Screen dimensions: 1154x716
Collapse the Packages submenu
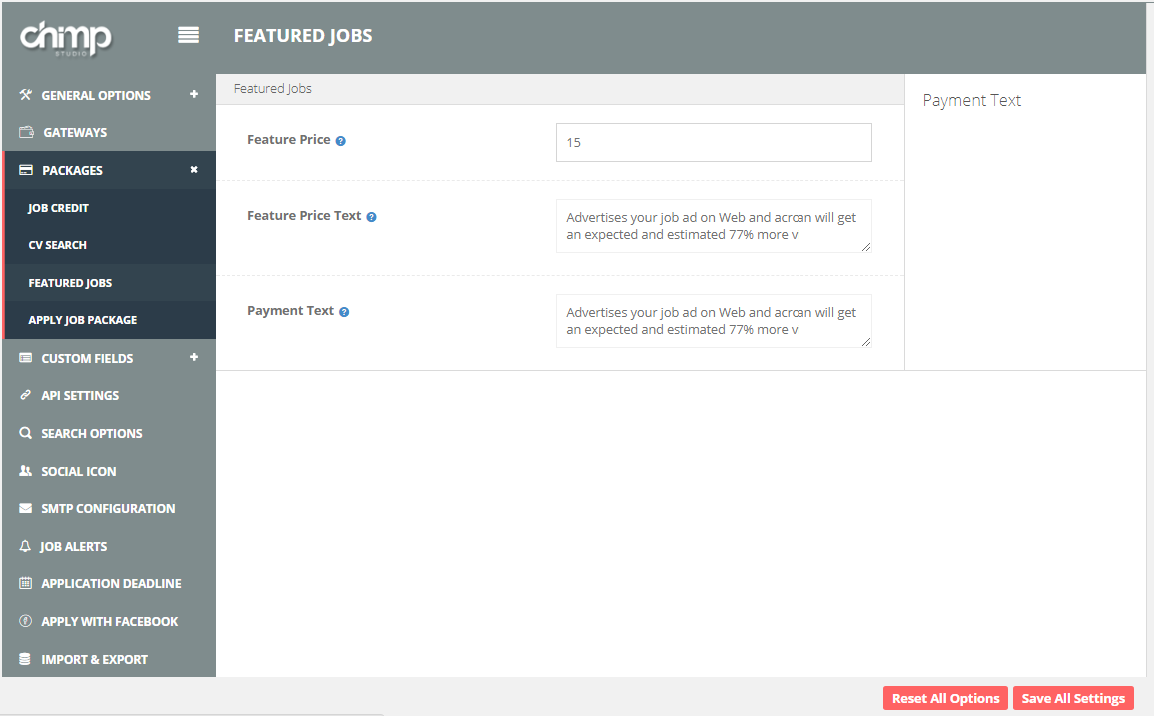click(194, 170)
